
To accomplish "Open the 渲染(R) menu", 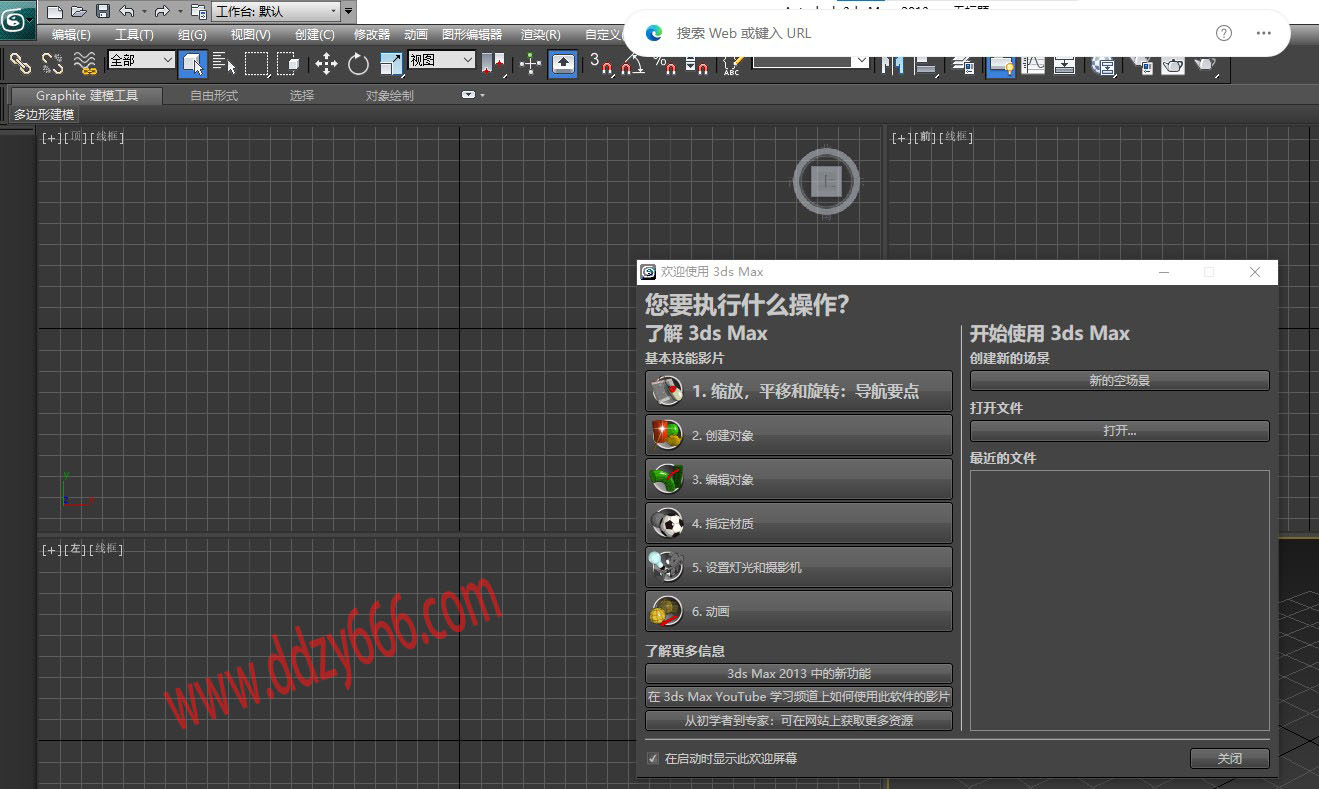I will [x=540, y=35].
